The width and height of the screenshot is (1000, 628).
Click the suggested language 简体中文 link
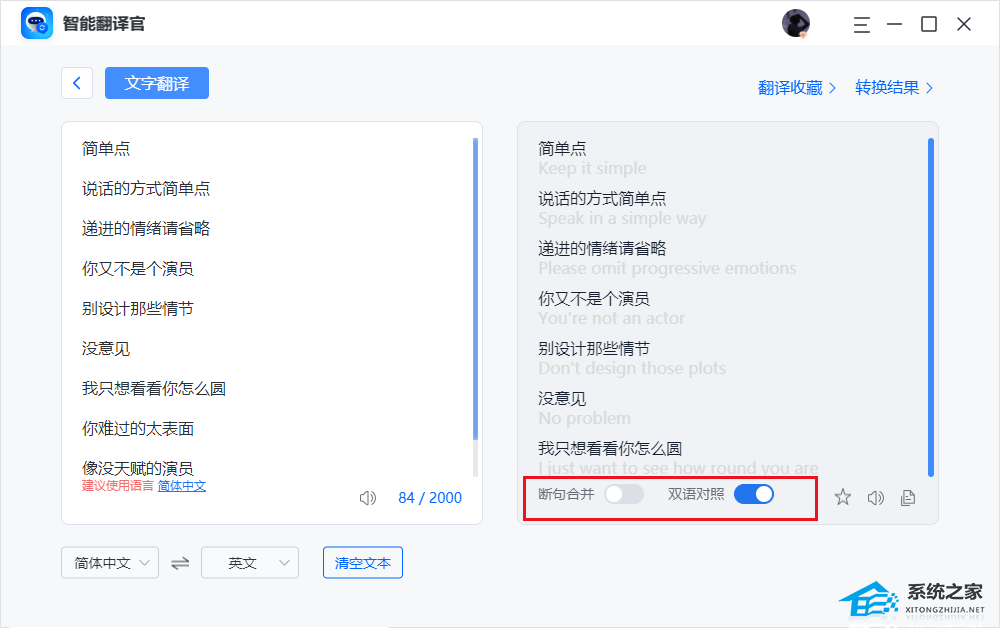click(182, 486)
